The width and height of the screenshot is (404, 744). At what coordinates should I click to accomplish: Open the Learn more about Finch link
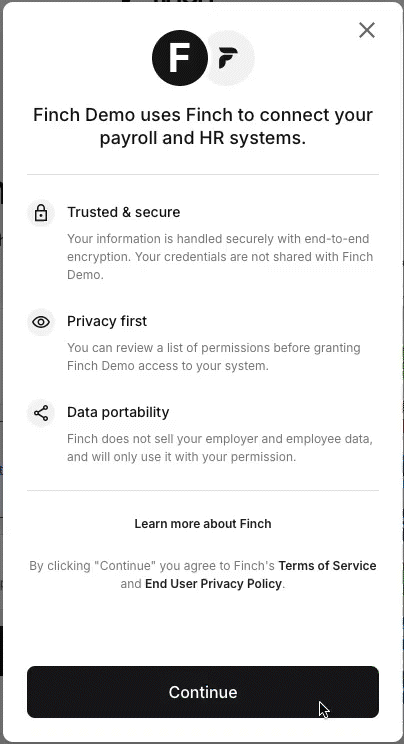pos(203,524)
